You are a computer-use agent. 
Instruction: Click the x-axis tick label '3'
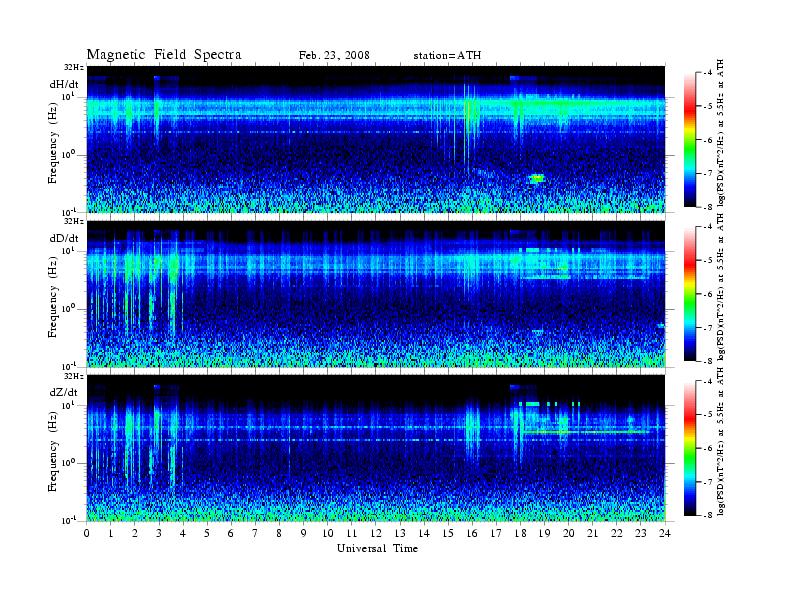159,533
